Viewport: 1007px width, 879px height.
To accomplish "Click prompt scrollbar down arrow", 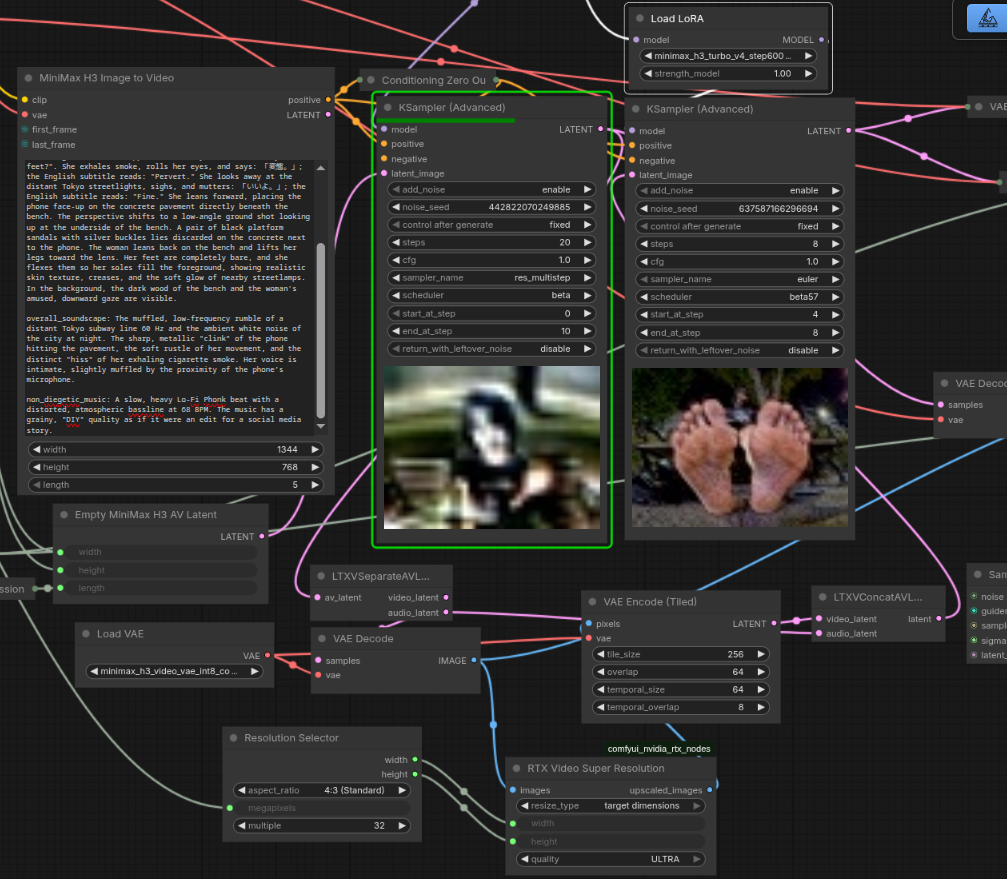I will [x=320, y=426].
